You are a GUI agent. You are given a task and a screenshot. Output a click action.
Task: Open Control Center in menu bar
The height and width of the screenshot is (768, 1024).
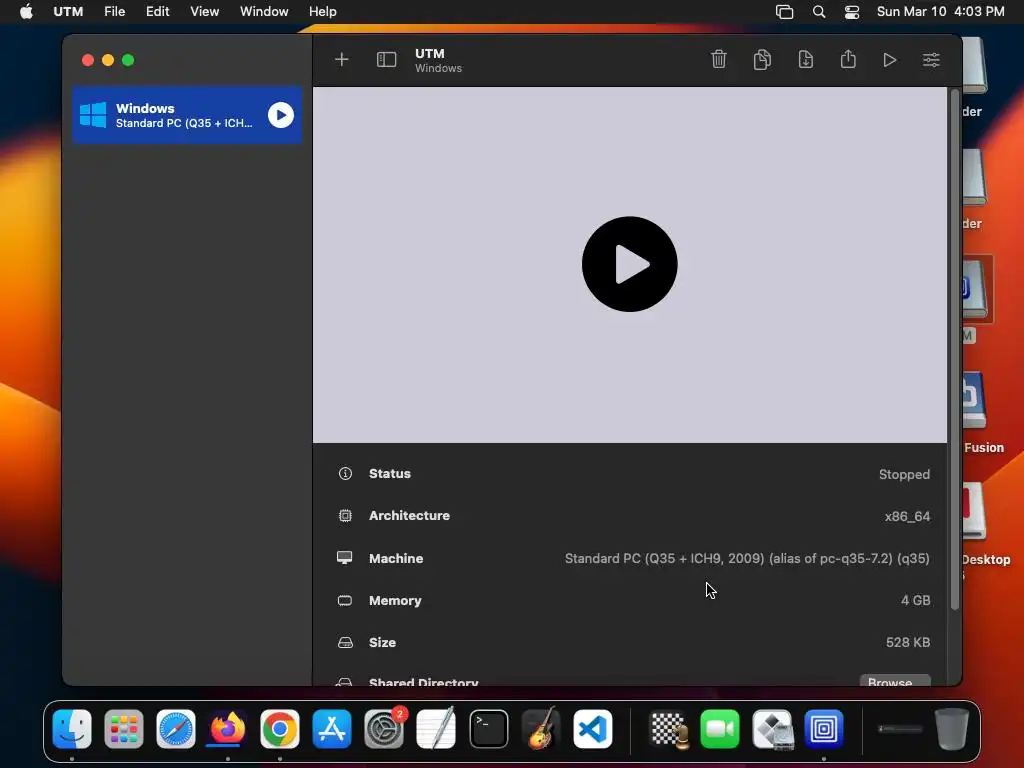[852, 12]
